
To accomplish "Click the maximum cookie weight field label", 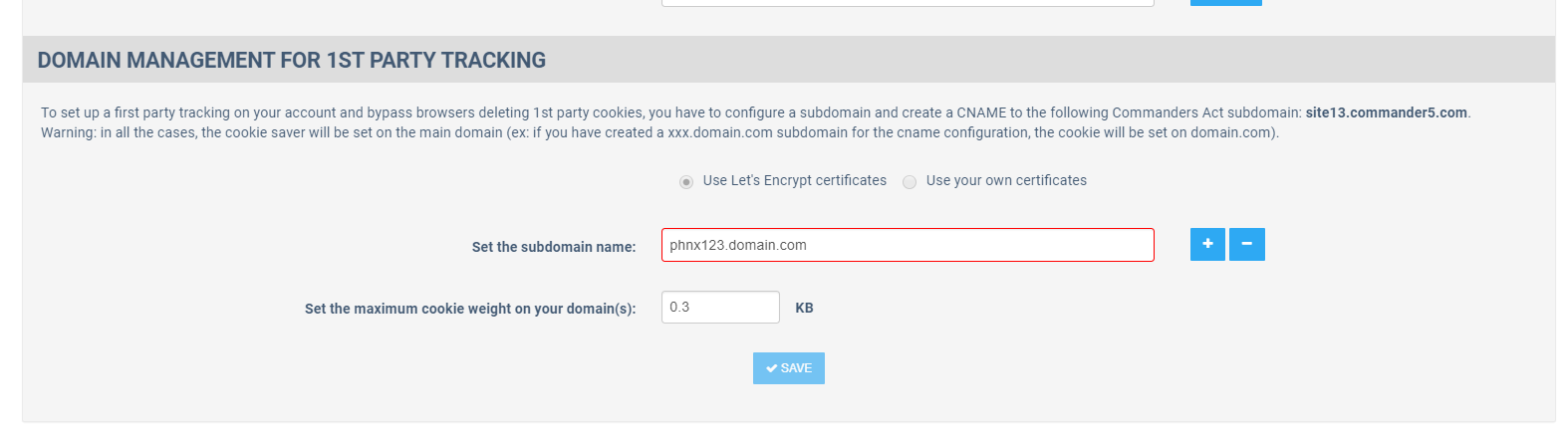I will point(470,309).
